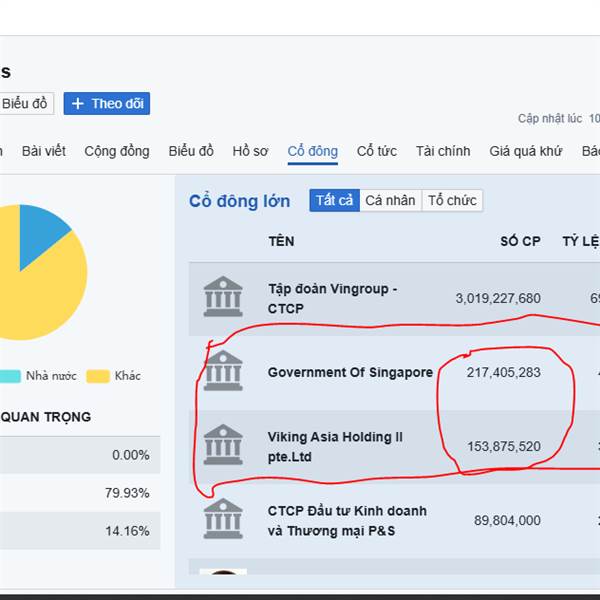
Task: Click the institution icon for Viking Asia Holding
Action: (x=223, y=445)
